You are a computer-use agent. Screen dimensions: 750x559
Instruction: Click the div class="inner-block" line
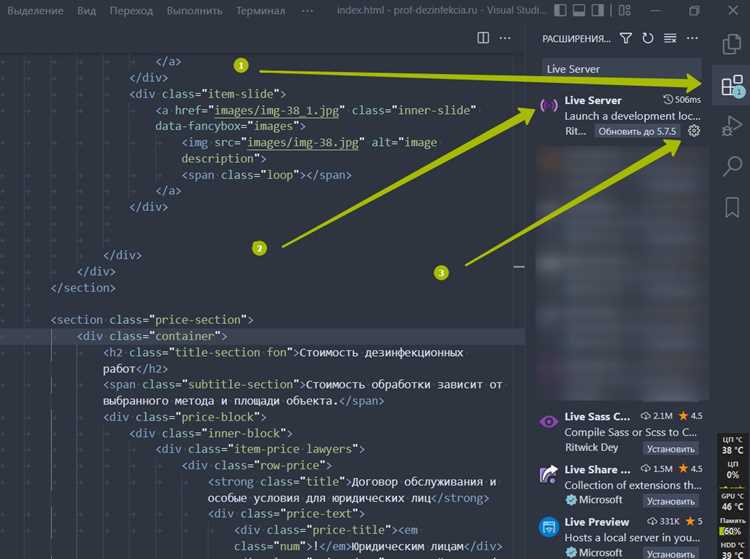click(210, 433)
